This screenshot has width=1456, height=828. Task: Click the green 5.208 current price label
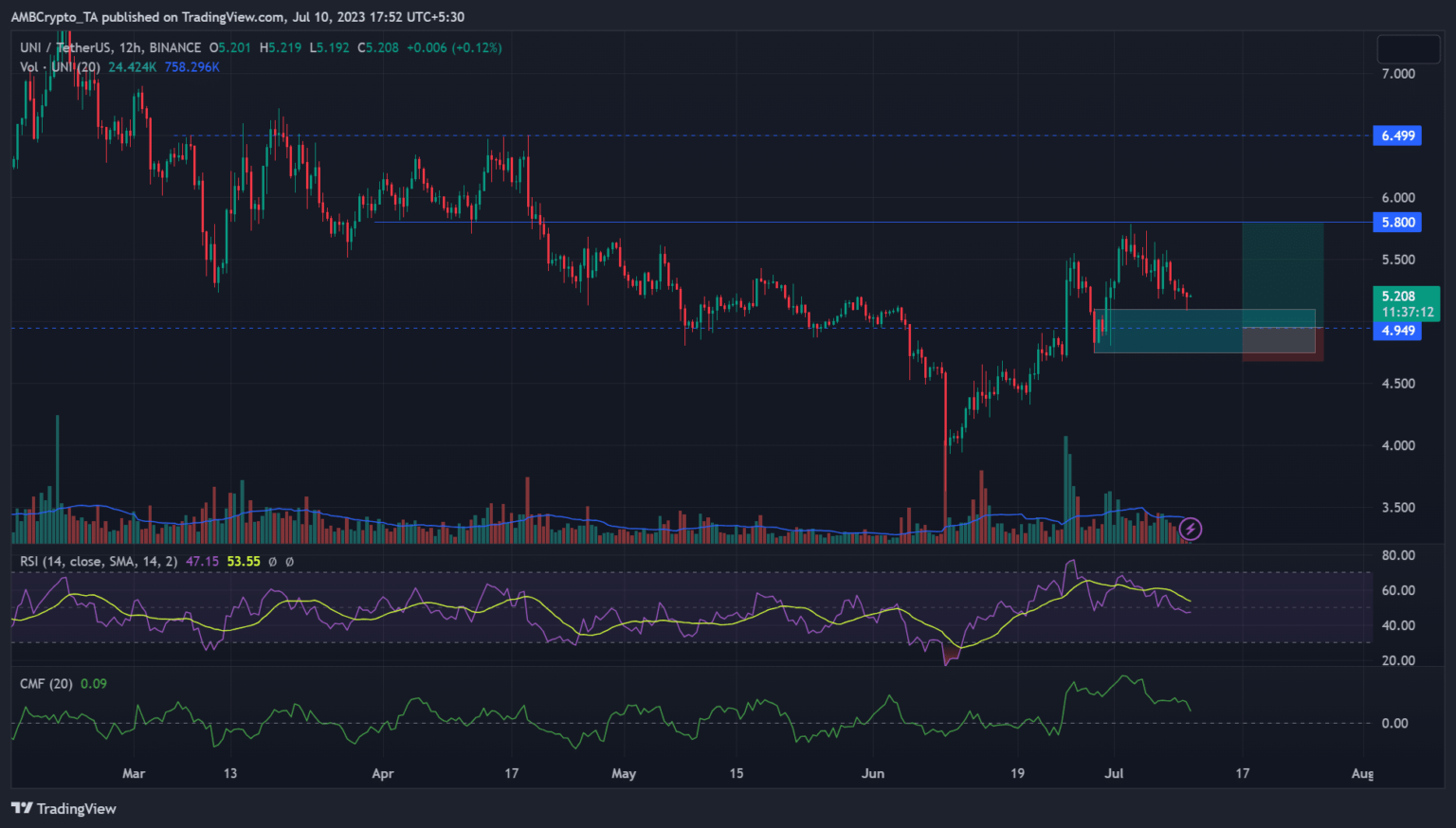[1406, 303]
